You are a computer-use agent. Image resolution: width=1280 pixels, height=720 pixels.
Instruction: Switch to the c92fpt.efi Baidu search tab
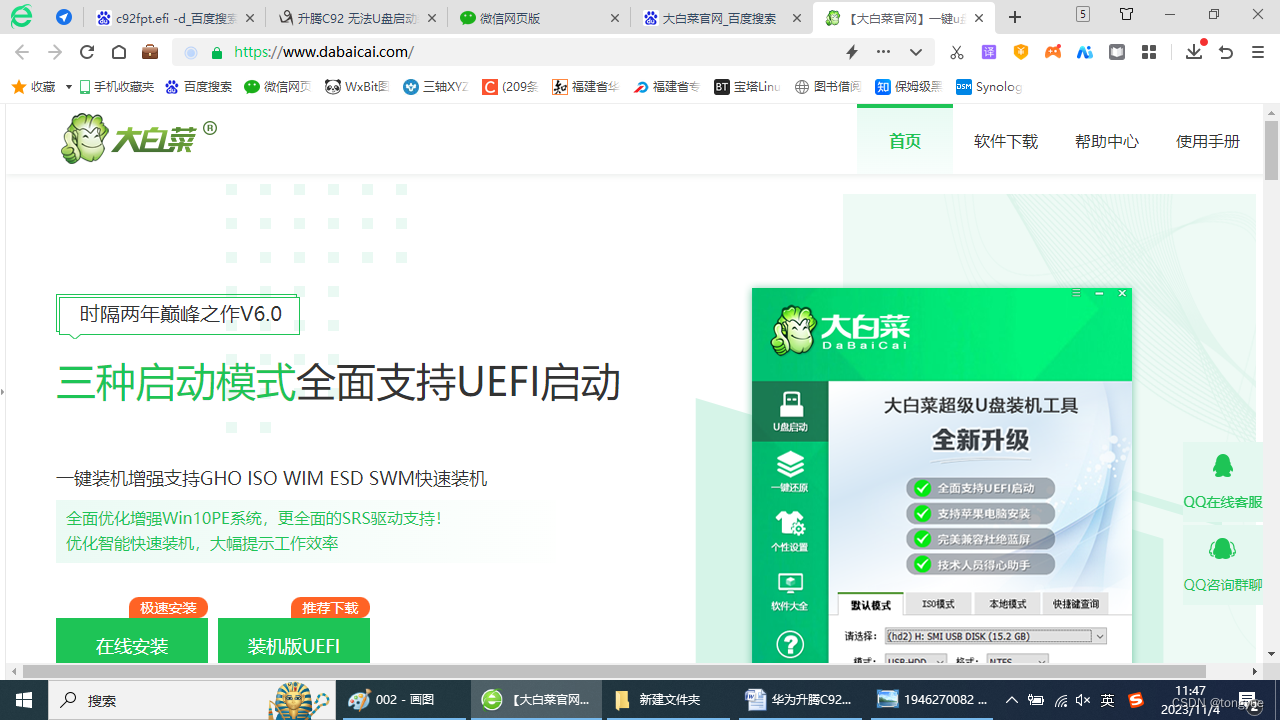tap(175, 18)
